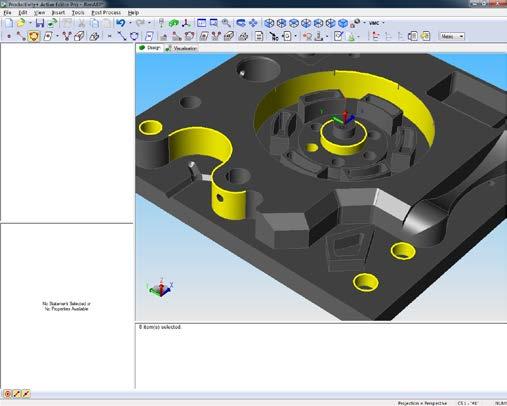Click the Copy pages icon
Viewport: 507px width, 406px height.
tap(95, 23)
